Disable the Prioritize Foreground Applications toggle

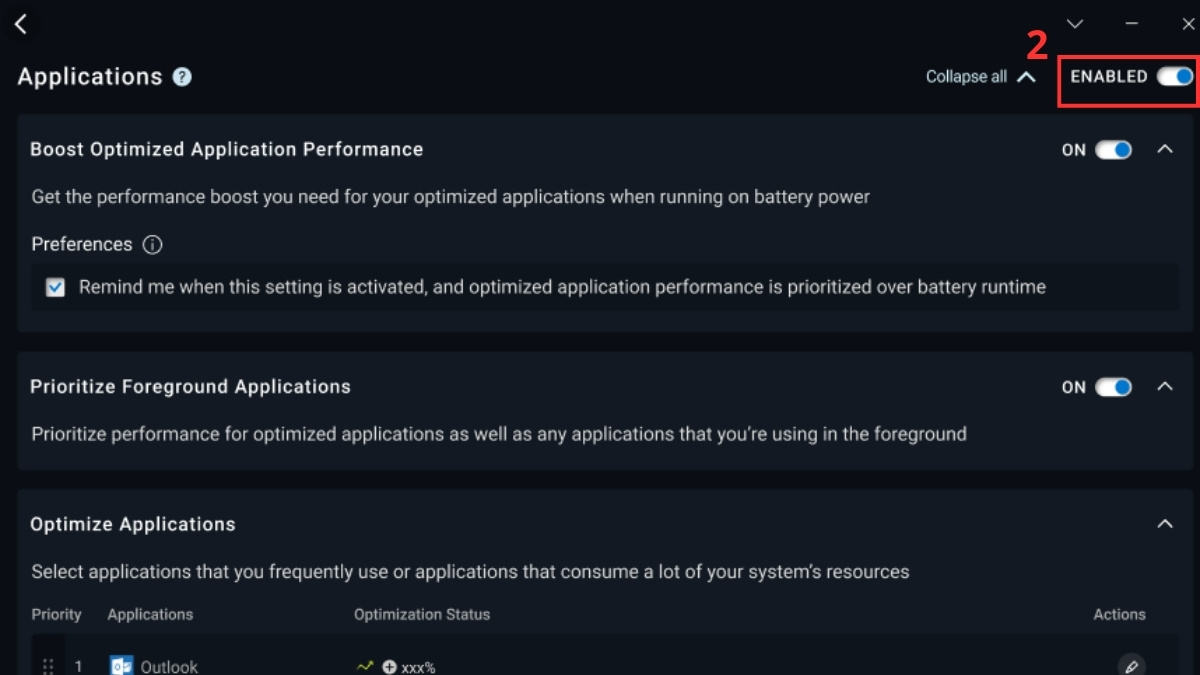1113,387
